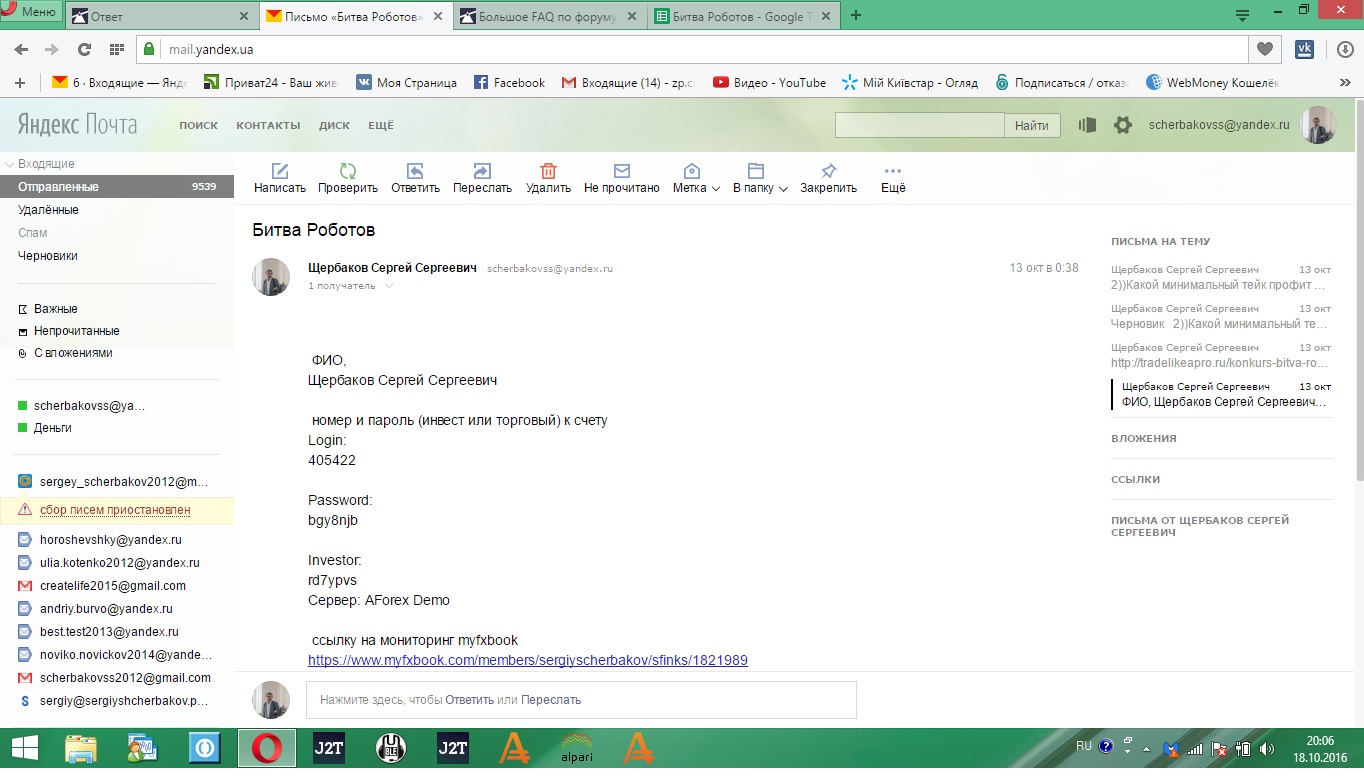
Task: Open the В папку folder dropdown
Action: click(x=760, y=178)
